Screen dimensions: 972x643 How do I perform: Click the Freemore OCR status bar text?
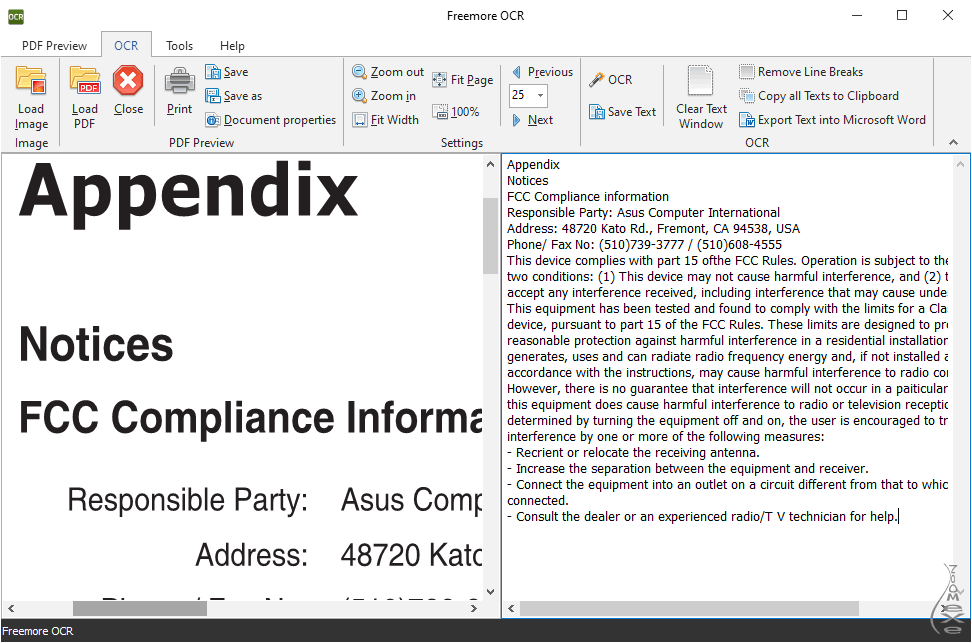click(38, 631)
